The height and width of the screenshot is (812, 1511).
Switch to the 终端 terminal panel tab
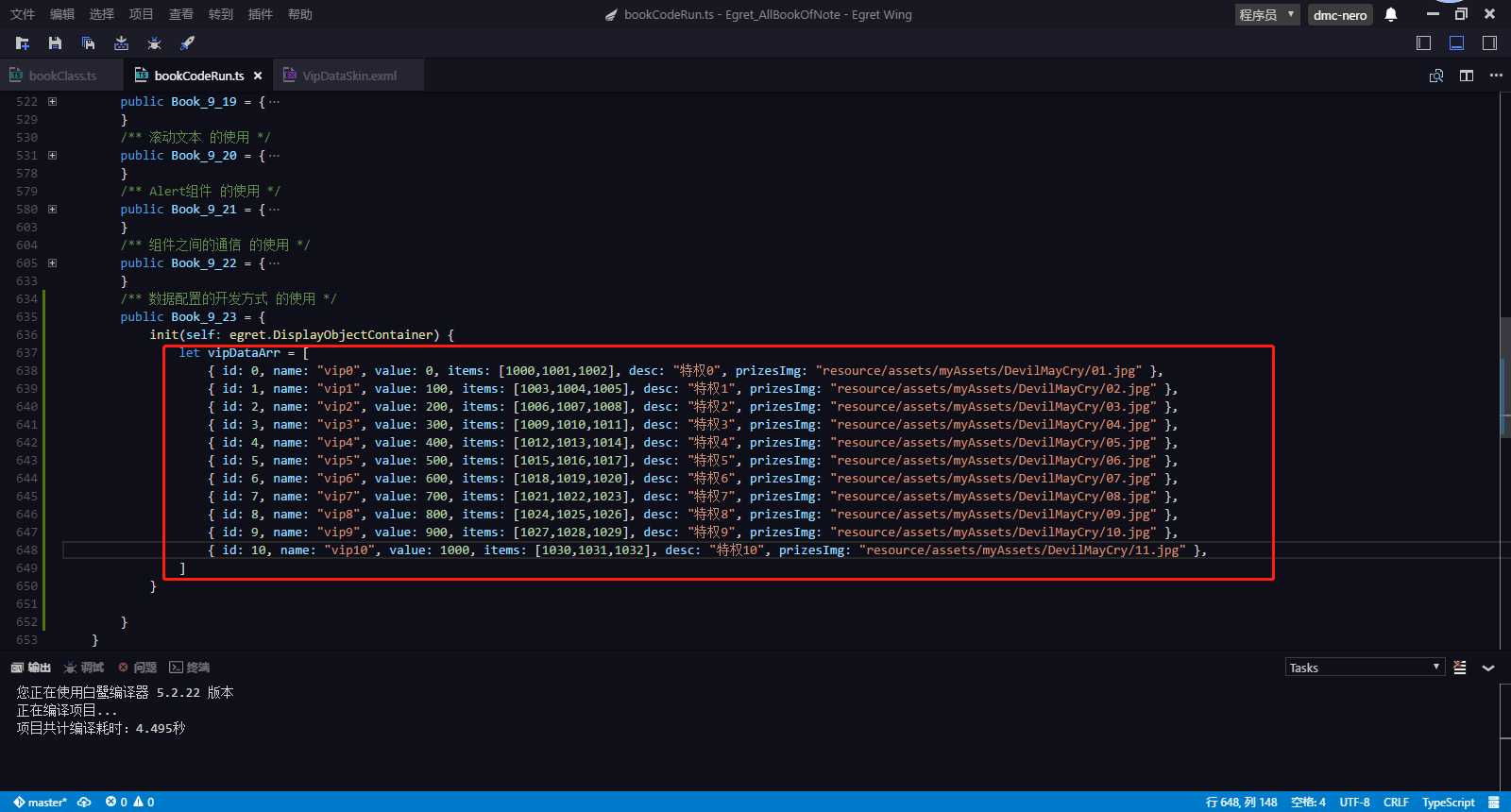click(x=190, y=668)
